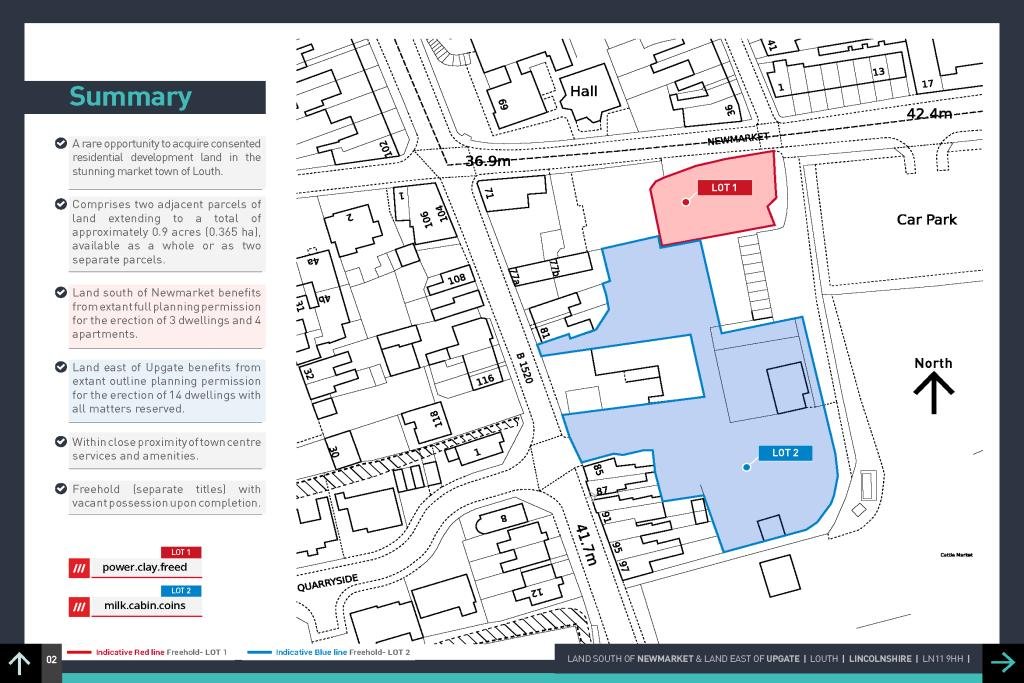
Task: Open the power.clay.freed what3words link
Action: pos(145,567)
